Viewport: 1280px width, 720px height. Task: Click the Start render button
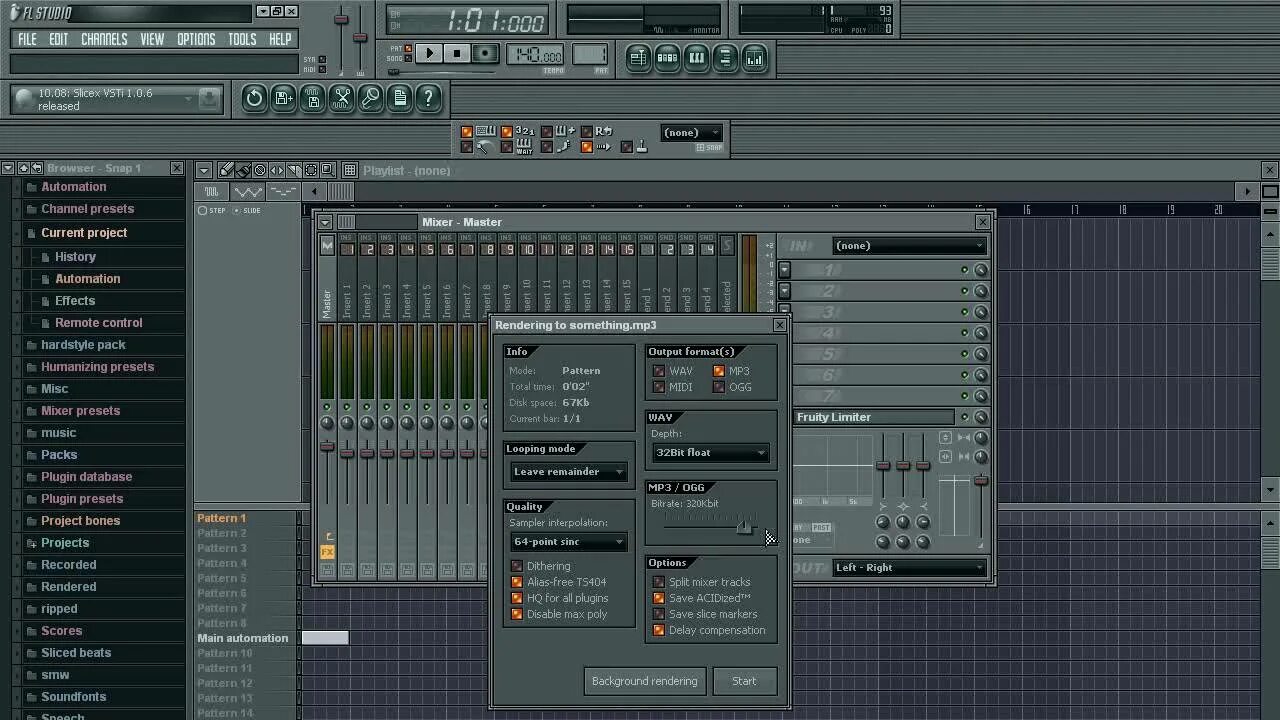pos(744,681)
